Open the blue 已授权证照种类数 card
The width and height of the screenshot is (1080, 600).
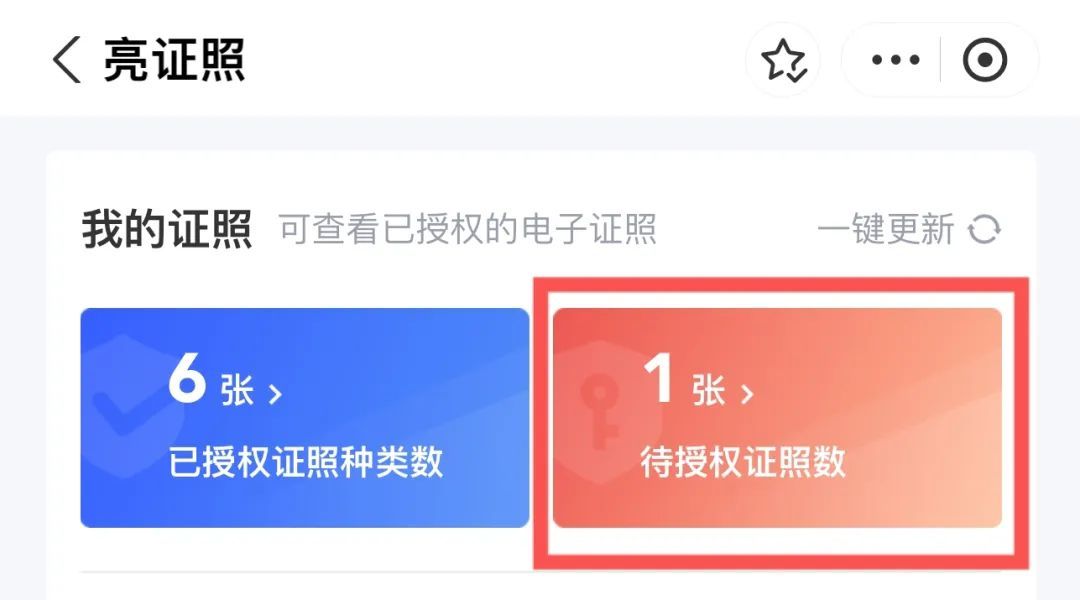305,418
